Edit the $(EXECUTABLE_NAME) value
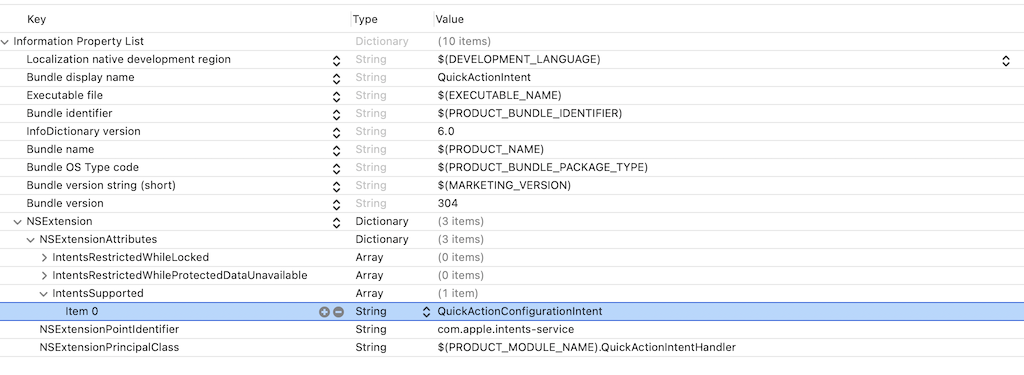This screenshot has height=375, width=1024. tap(499, 95)
